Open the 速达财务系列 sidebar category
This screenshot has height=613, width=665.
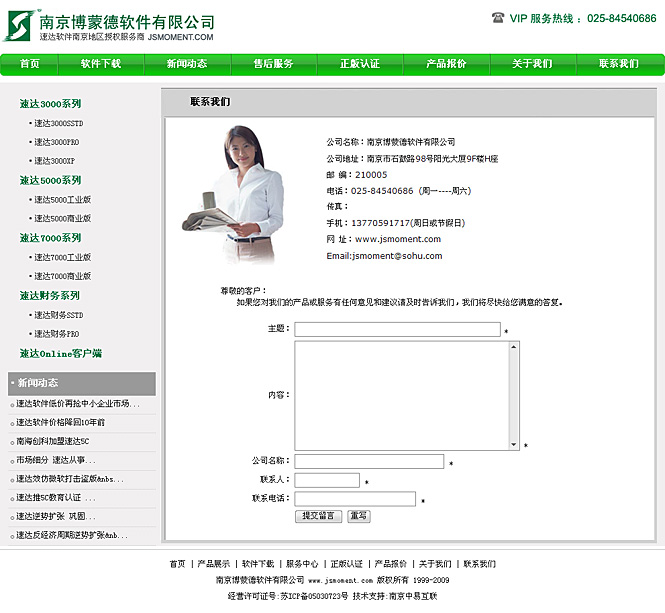(49, 296)
